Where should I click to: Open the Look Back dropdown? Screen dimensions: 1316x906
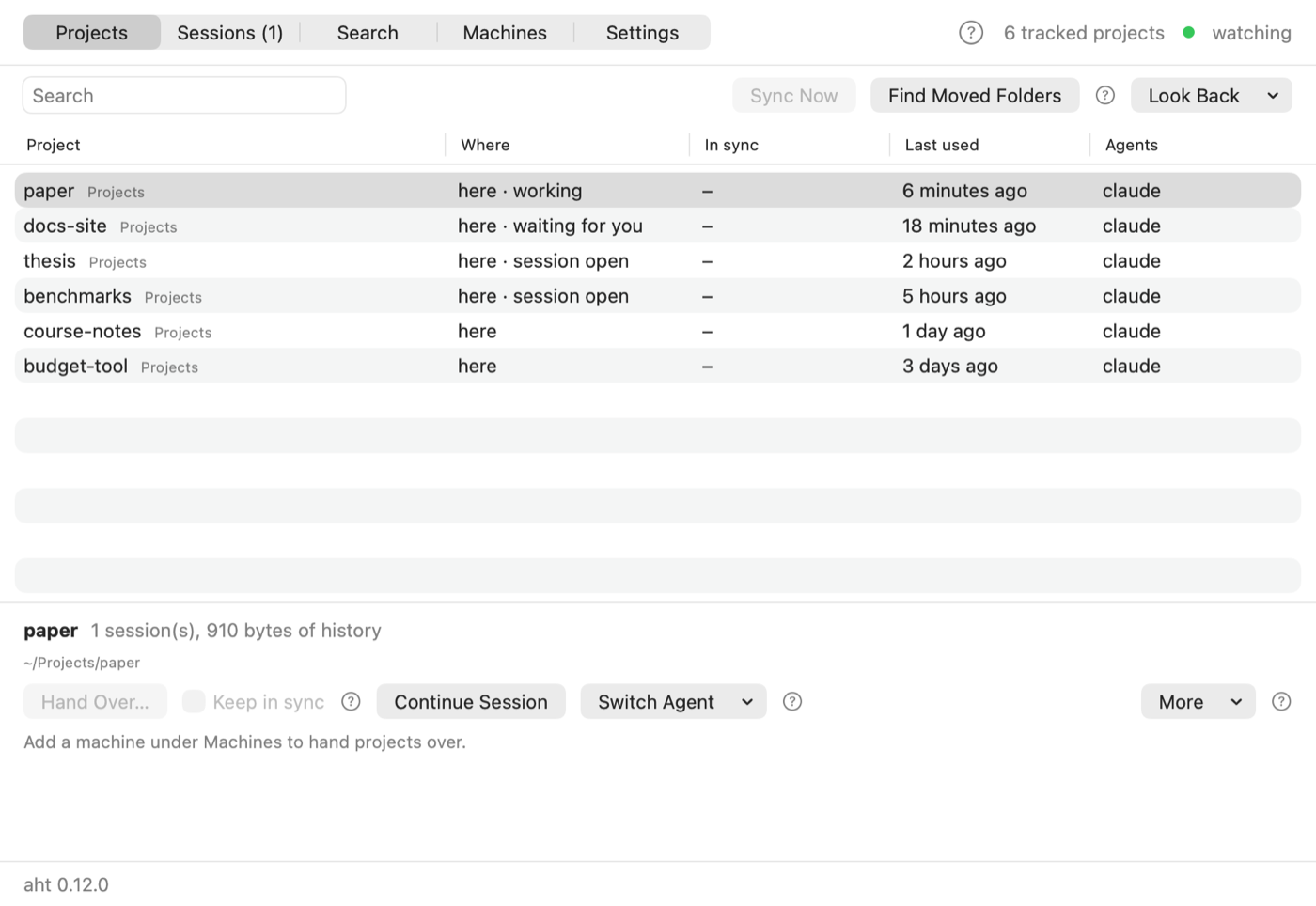(x=1212, y=95)
